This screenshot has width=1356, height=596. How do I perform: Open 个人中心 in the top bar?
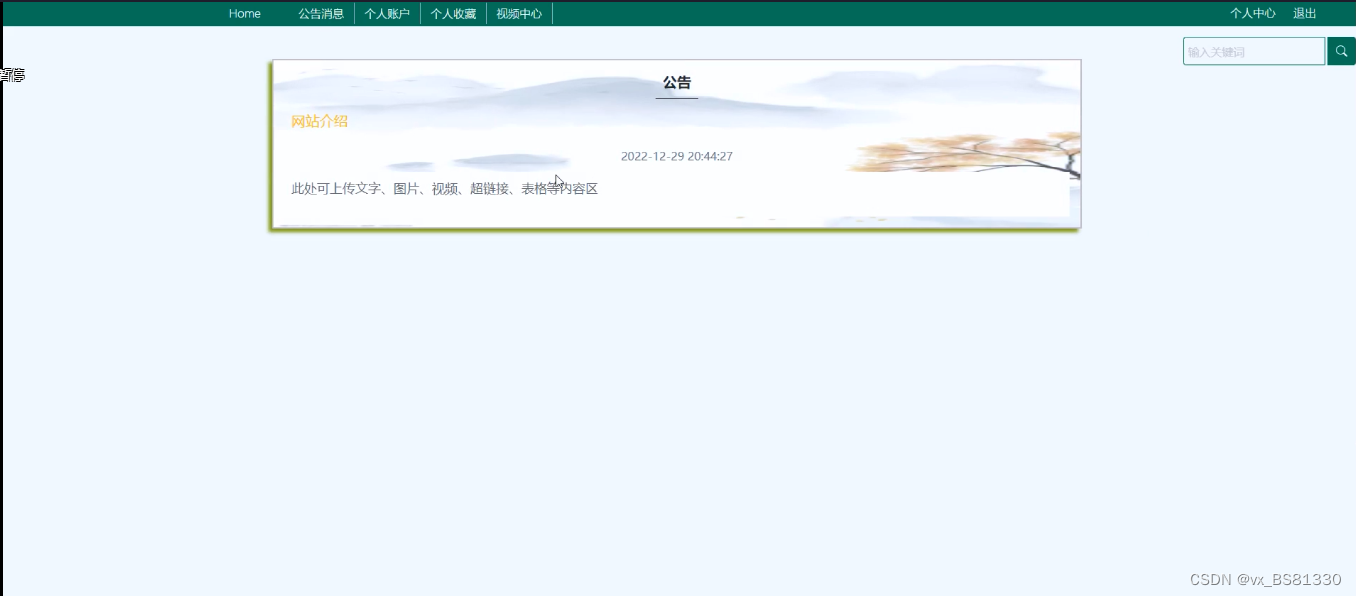pyautogui.click(x=1253, y=13)
